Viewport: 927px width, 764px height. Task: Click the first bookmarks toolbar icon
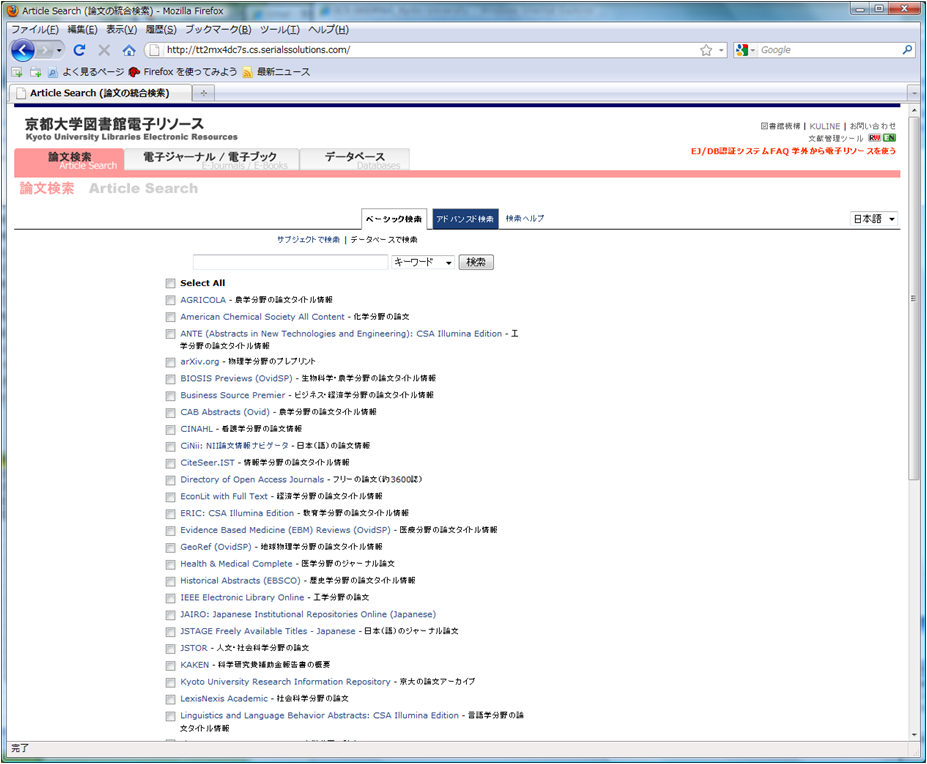coord(17,72)
